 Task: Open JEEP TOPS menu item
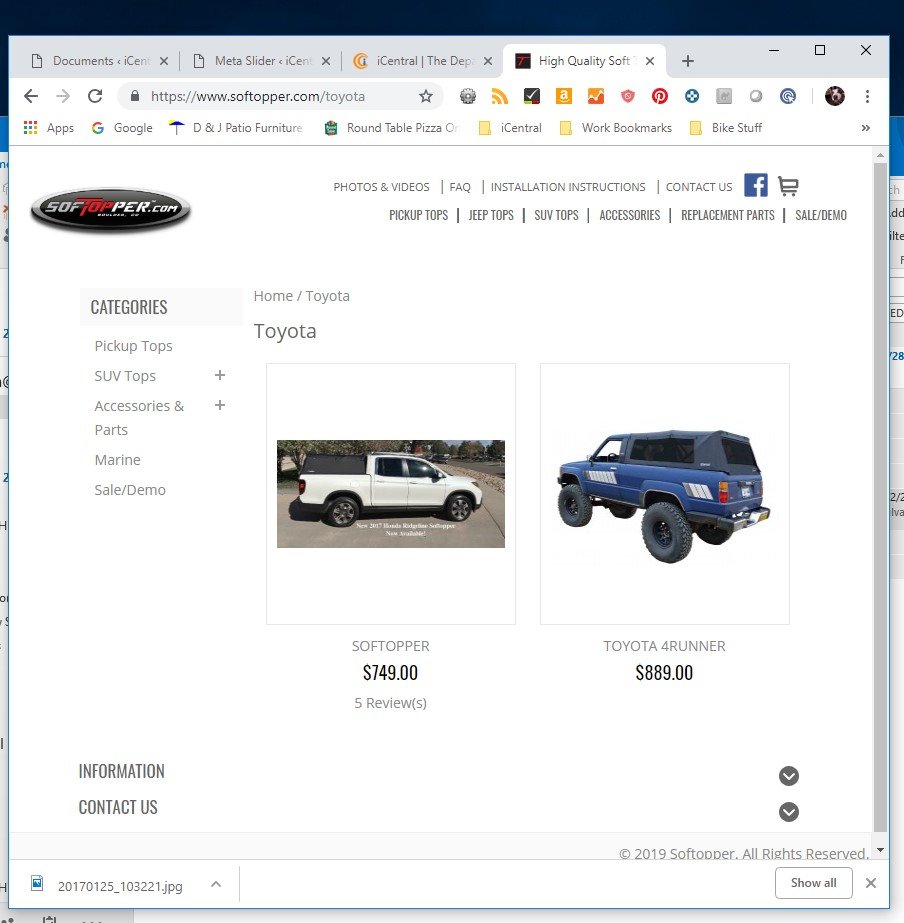[491, 215]
